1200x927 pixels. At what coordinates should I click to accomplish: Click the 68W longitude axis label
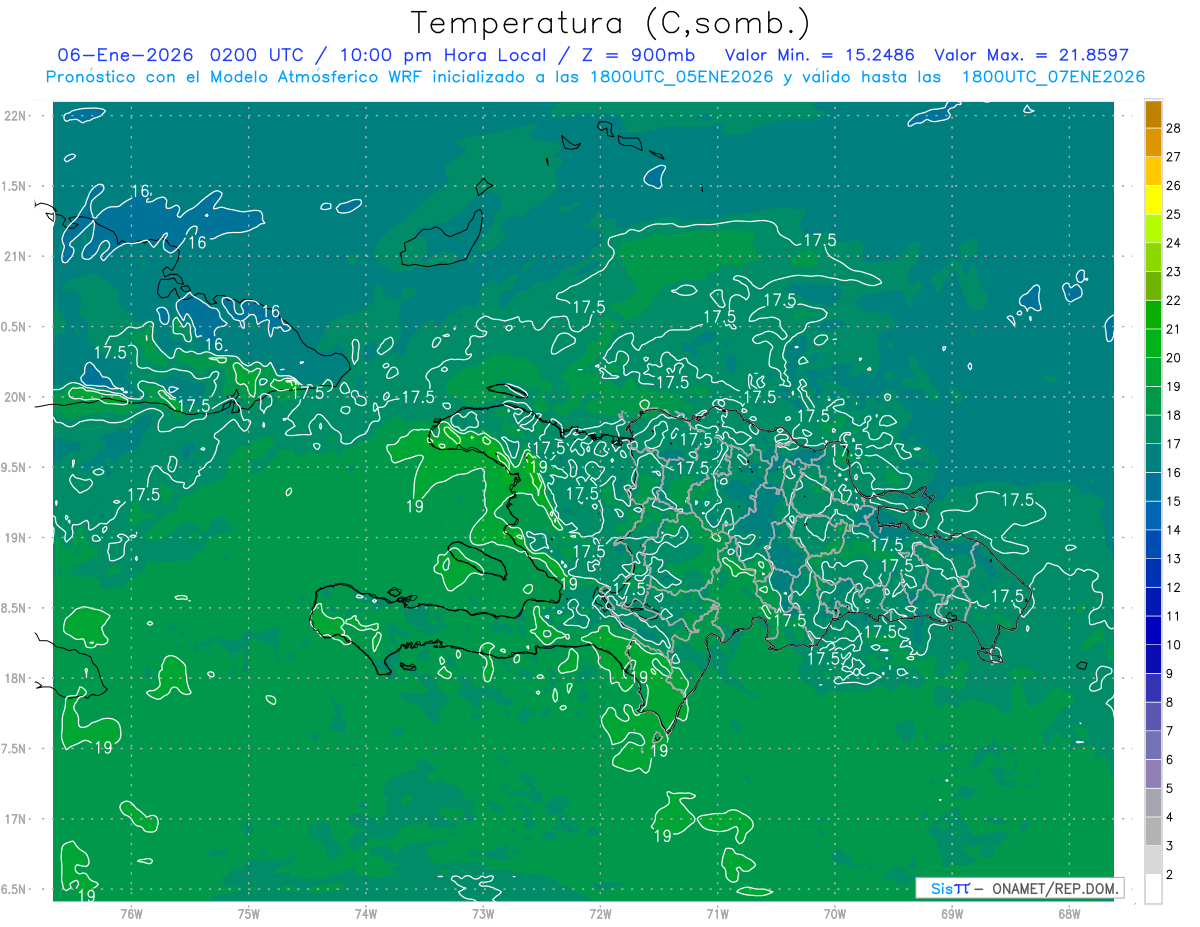coord(1069,912)
